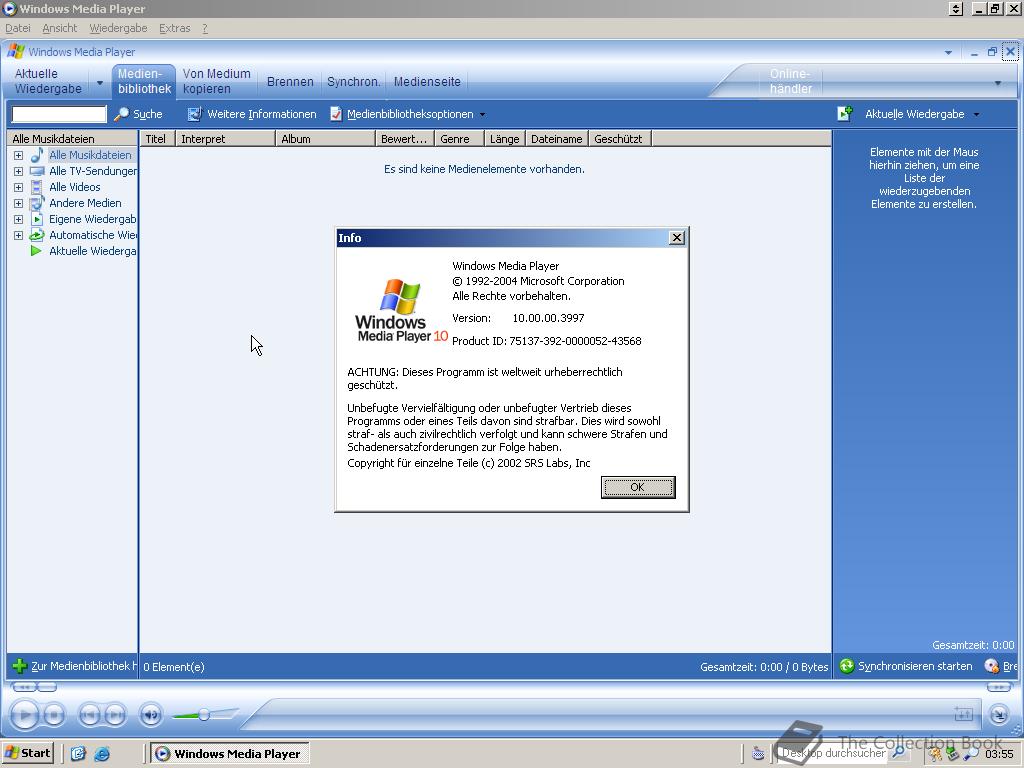Sort by the Titel column header

click(x=157, y=138)
